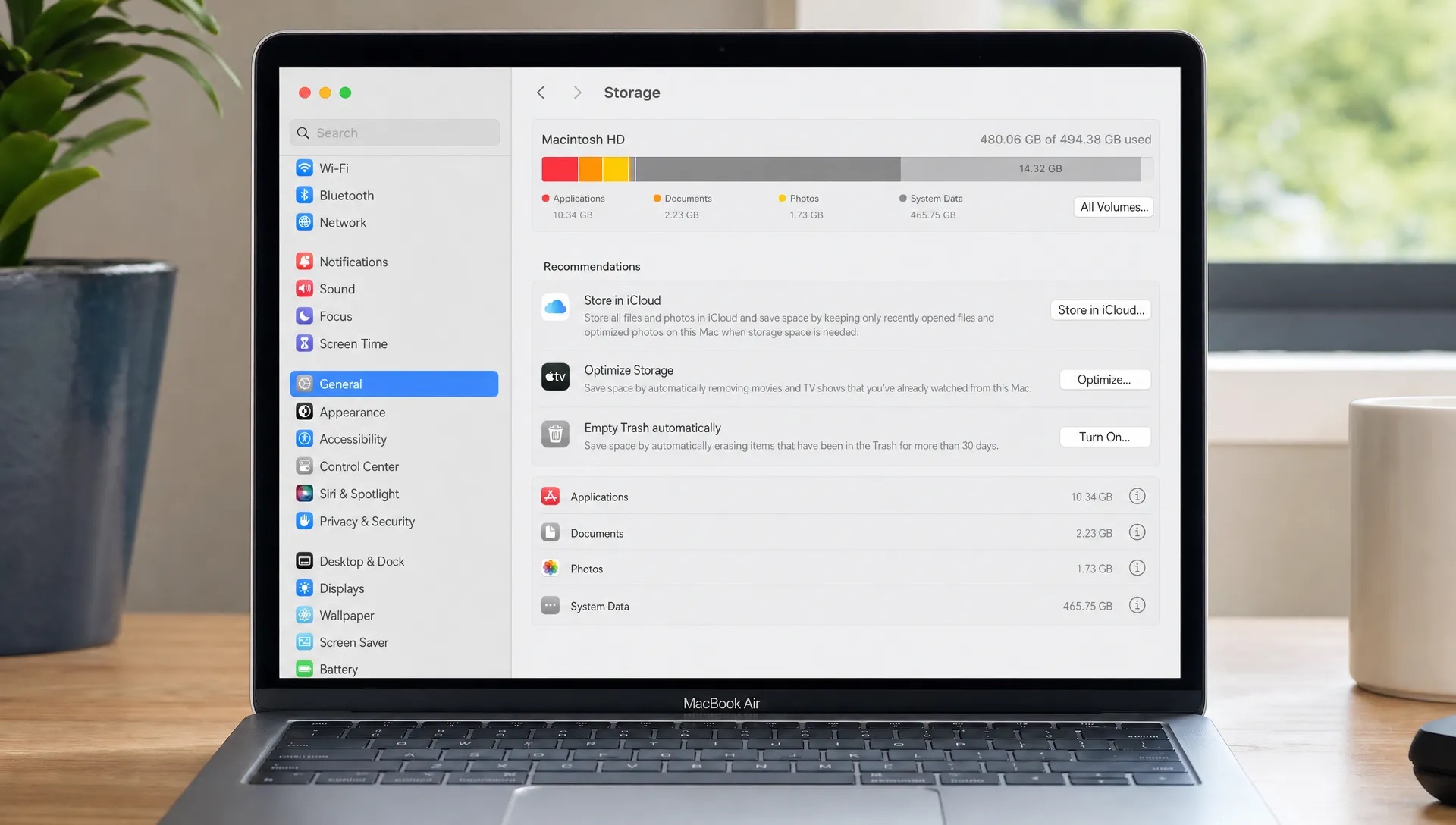
Task: Click the Displays sun icon
Action: 304,588
